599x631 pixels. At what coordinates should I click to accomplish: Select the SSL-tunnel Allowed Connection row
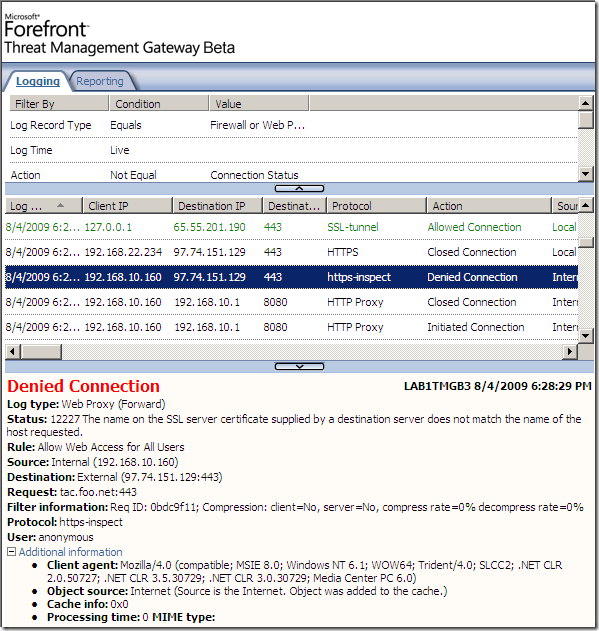(291, 227)
